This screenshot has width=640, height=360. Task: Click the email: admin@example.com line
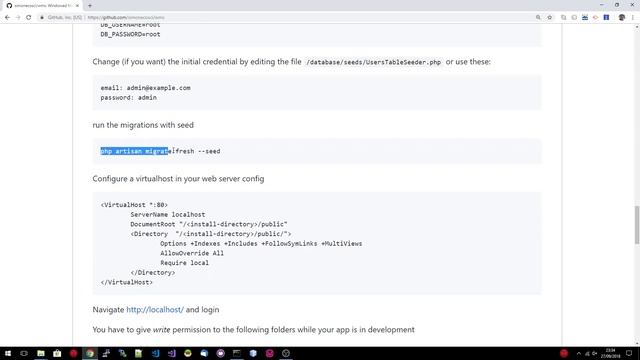pyautogui.click(x=145, y=88)
